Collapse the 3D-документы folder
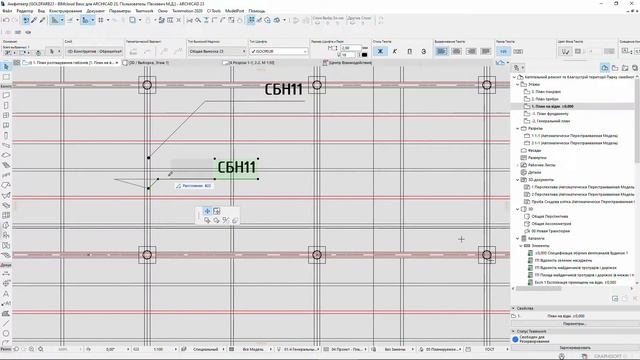The width and height of the screenshot is (640, 360). coord(518,180)
